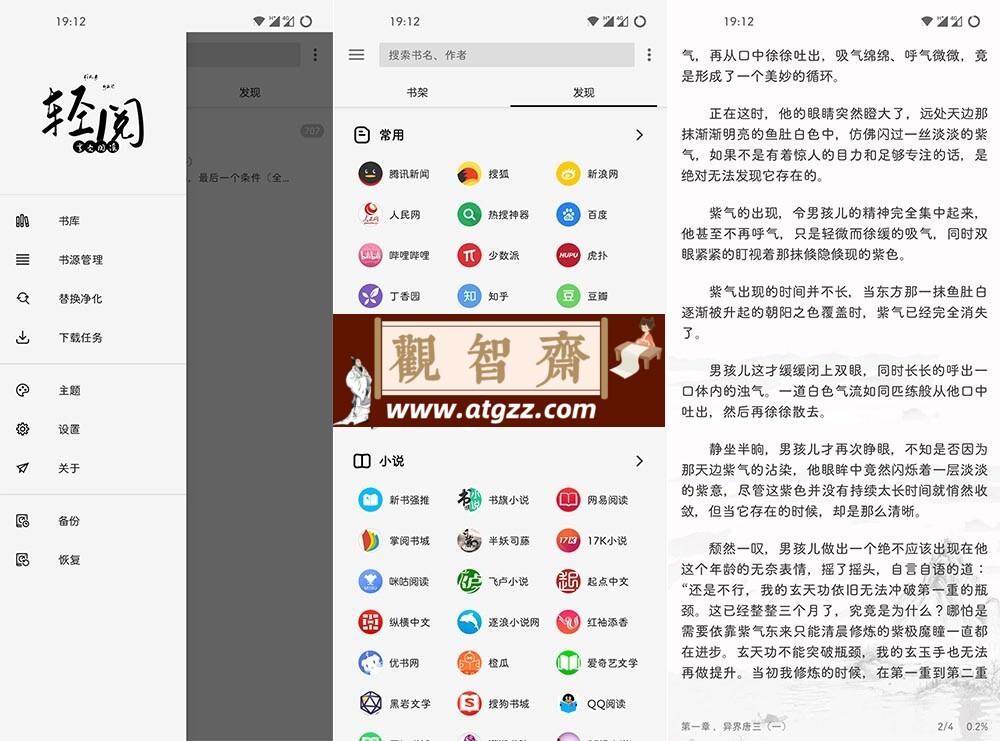Open the 哔哩哔哩 icon

pos(370,256)
